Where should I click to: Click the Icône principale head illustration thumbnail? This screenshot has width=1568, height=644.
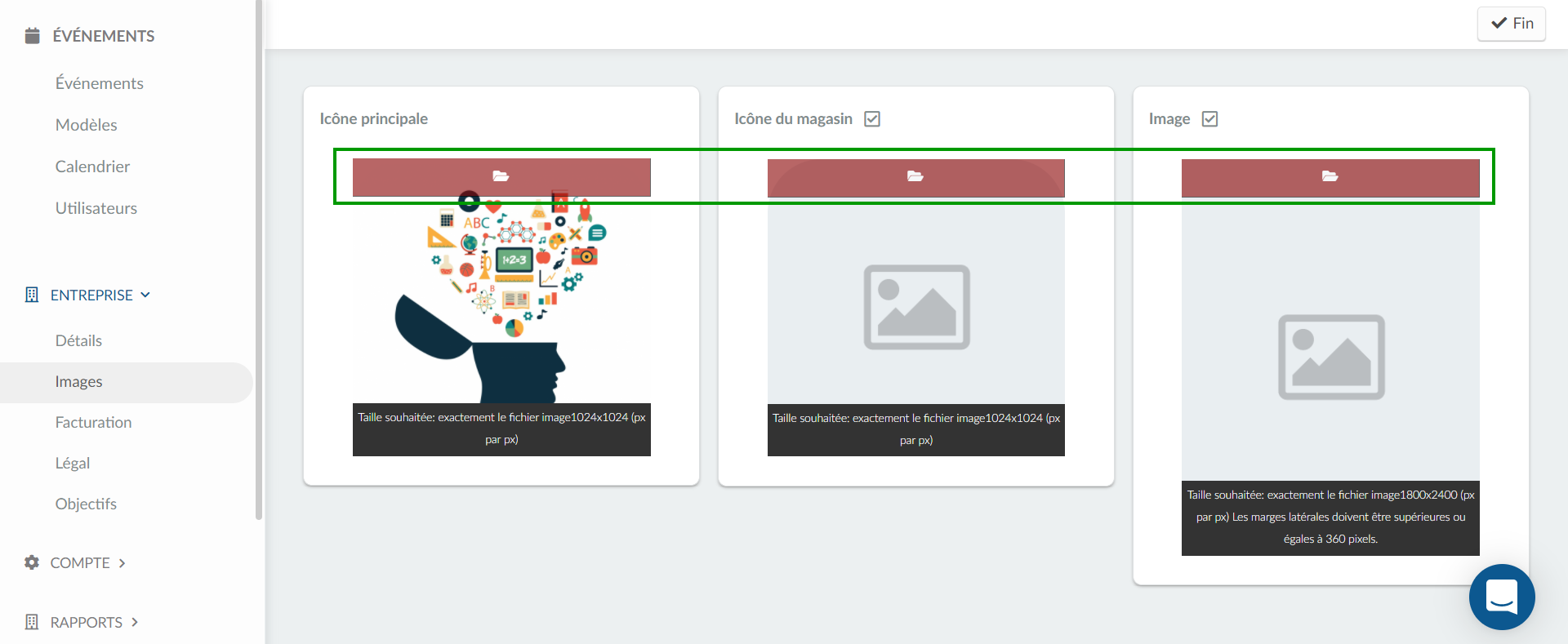coord(501,298)
